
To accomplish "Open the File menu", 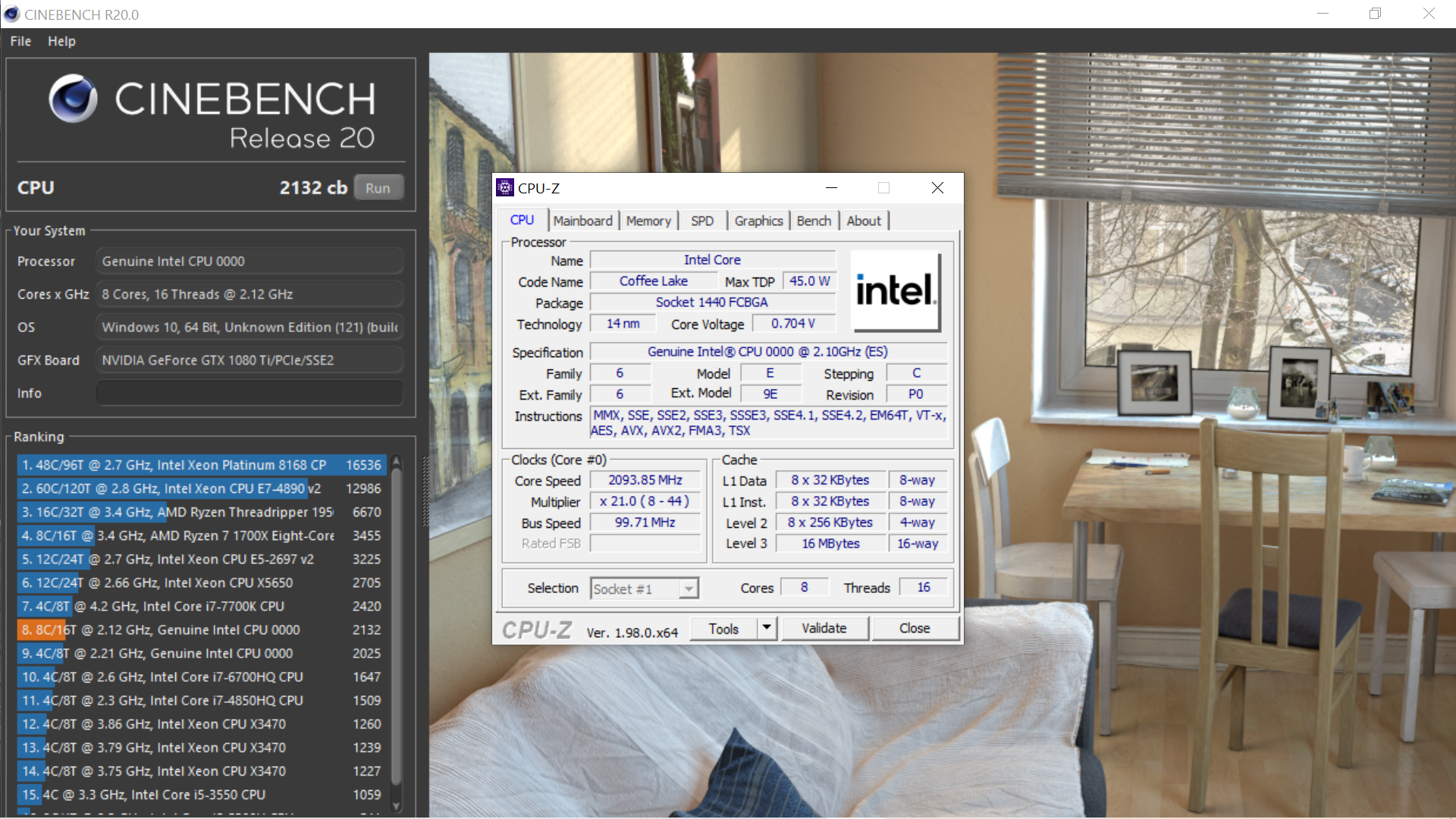I will pos(20,41).
